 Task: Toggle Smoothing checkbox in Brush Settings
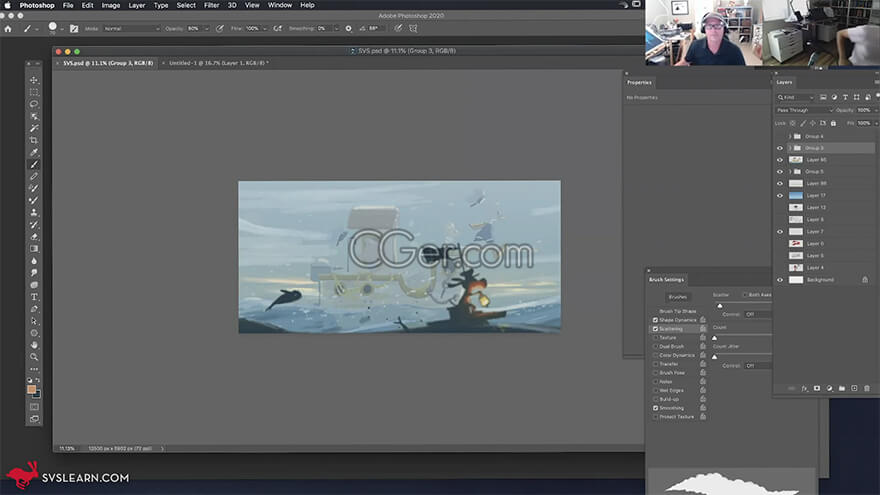(655, 408)
